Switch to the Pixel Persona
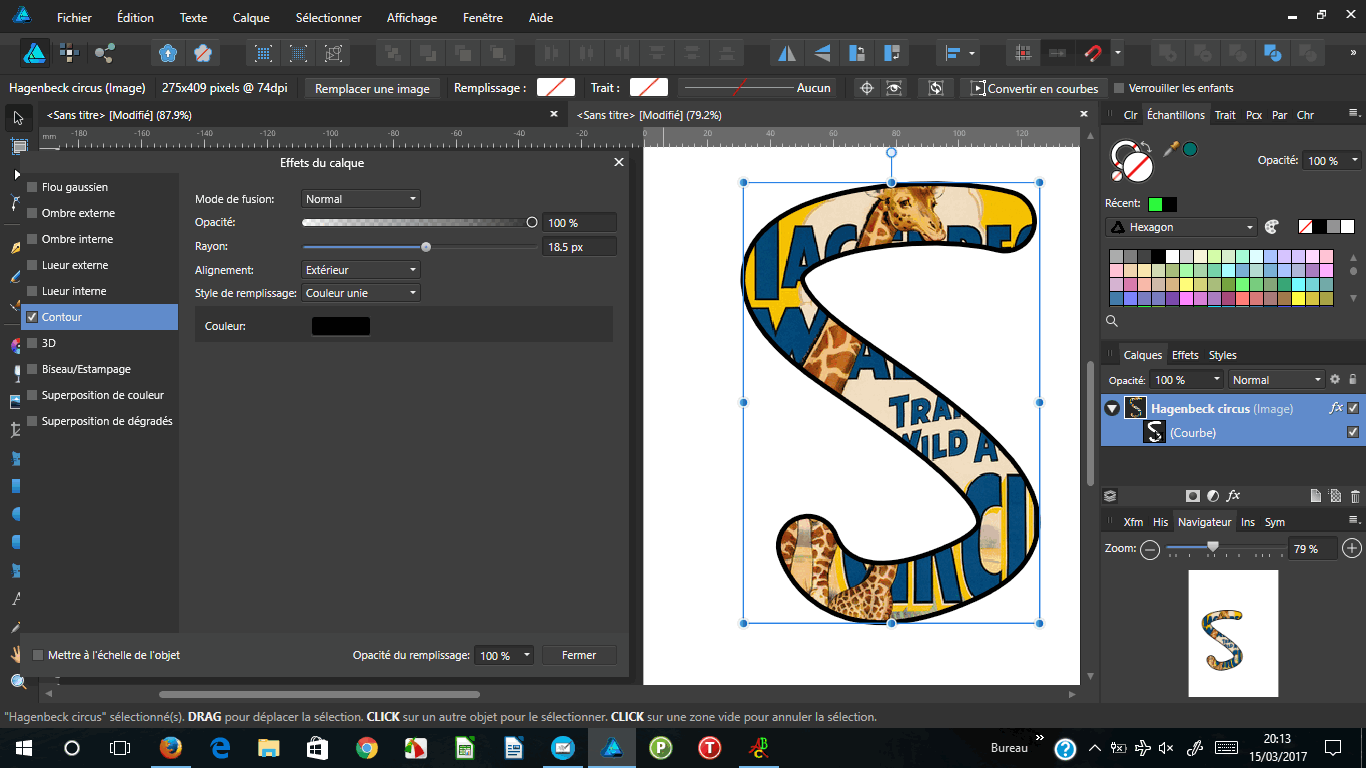Image resolution: width=1366 pixels, height=768 pixels. coord(69,53)
